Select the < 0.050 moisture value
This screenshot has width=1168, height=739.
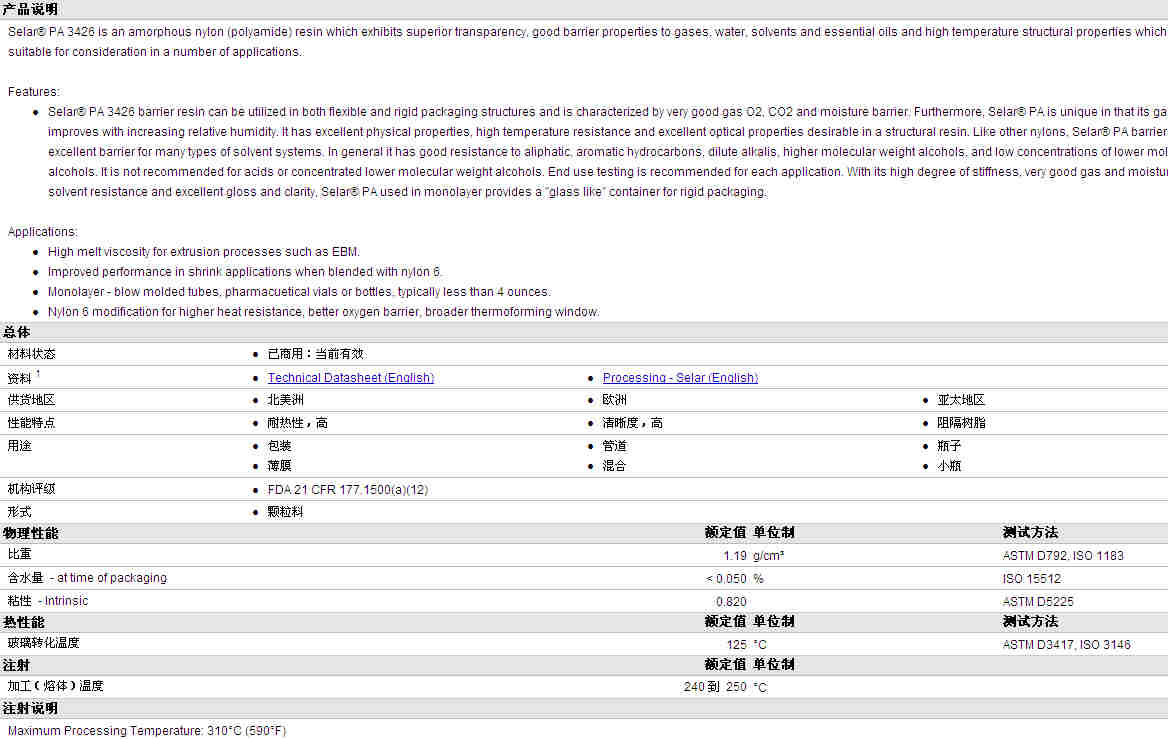pos(726,579)
